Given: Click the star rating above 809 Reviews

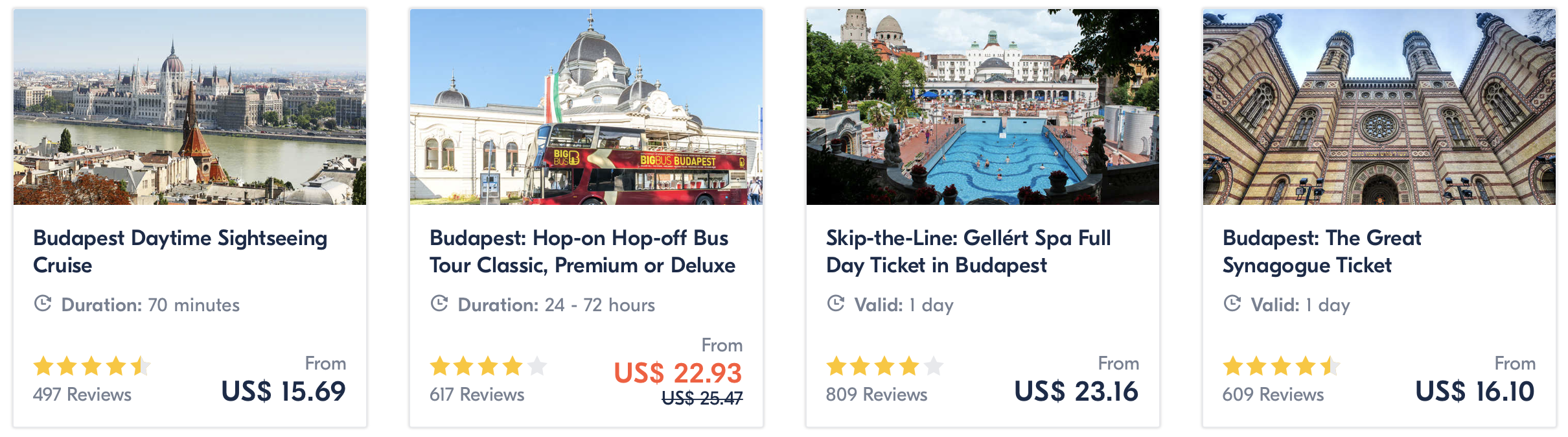Looking at the screenshot, I should tap(885, 366).
